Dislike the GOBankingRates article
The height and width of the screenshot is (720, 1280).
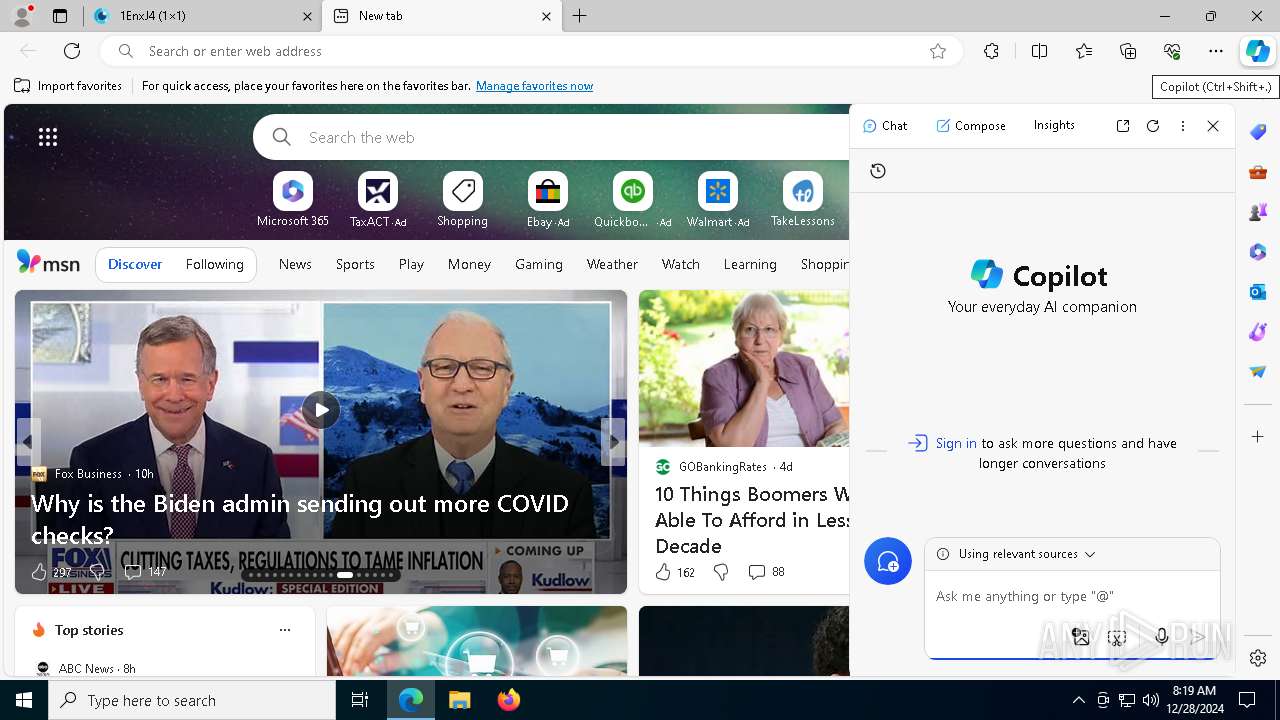[x=721, y=572]
